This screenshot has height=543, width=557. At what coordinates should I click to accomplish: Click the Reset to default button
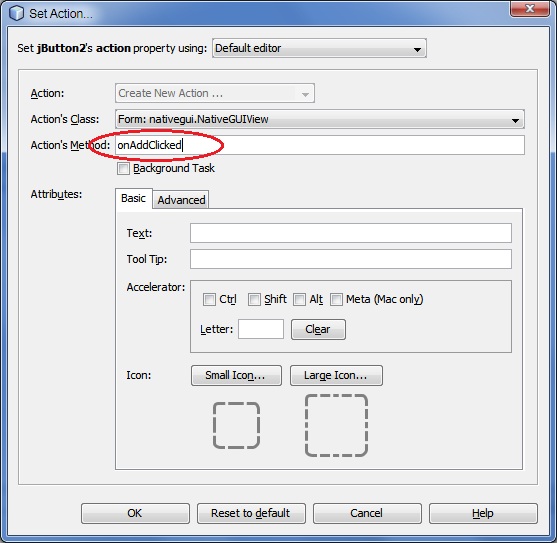pos(251,513)
